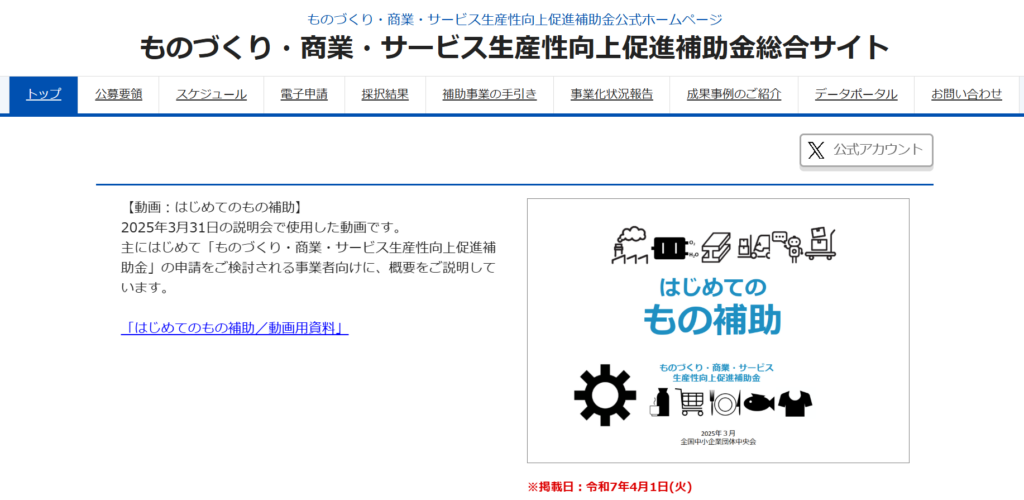Open 成果事例のご紹介 page
The image size is (1024, 500).
[733, 95]
